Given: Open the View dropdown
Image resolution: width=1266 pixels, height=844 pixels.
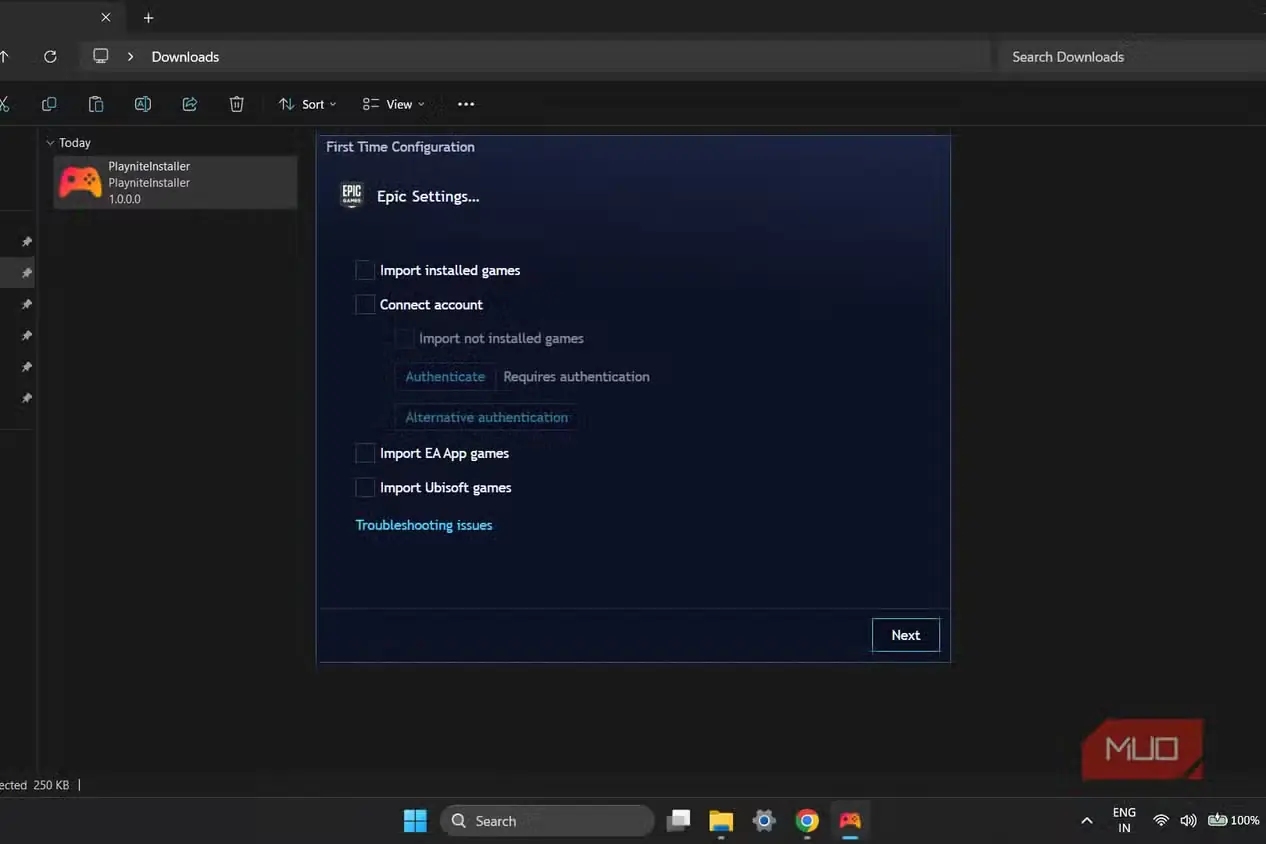Looking at the screenshot, I should (x=394, y=104).
